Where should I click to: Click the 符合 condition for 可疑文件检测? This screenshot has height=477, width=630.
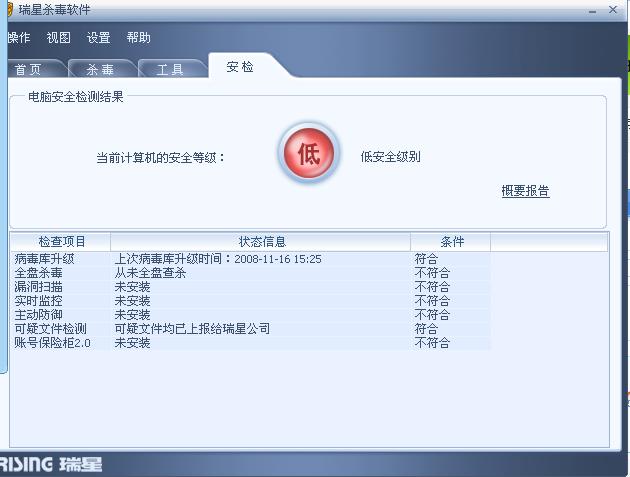click(x=426, y=329)
